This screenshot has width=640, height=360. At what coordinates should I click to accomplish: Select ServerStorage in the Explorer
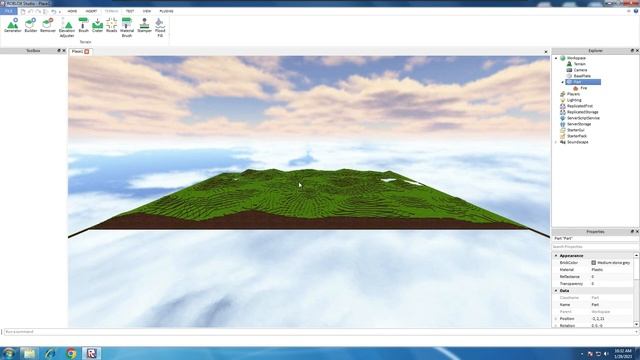pos(579,124)
